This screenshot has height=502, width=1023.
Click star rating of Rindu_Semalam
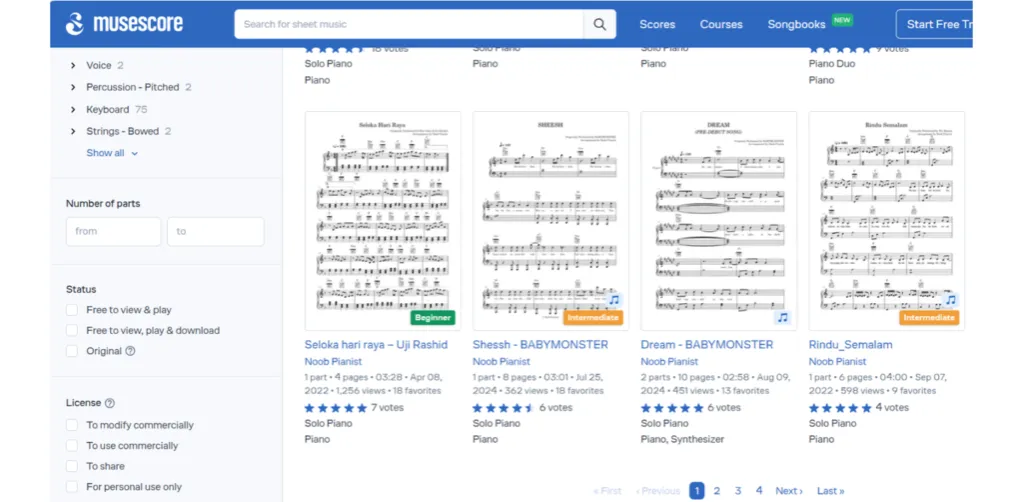840,408
